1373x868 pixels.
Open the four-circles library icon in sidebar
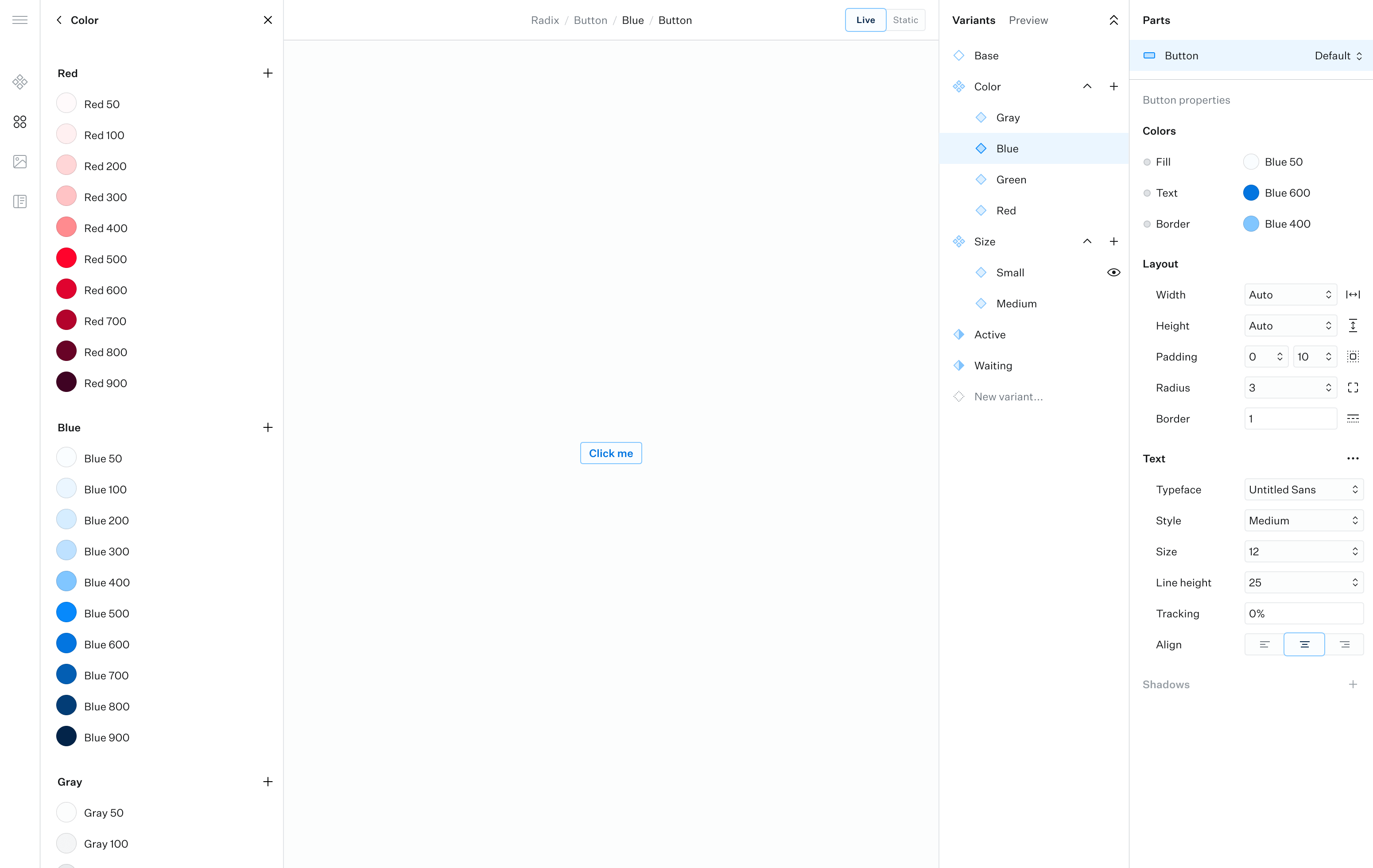[x=20, y=122]
